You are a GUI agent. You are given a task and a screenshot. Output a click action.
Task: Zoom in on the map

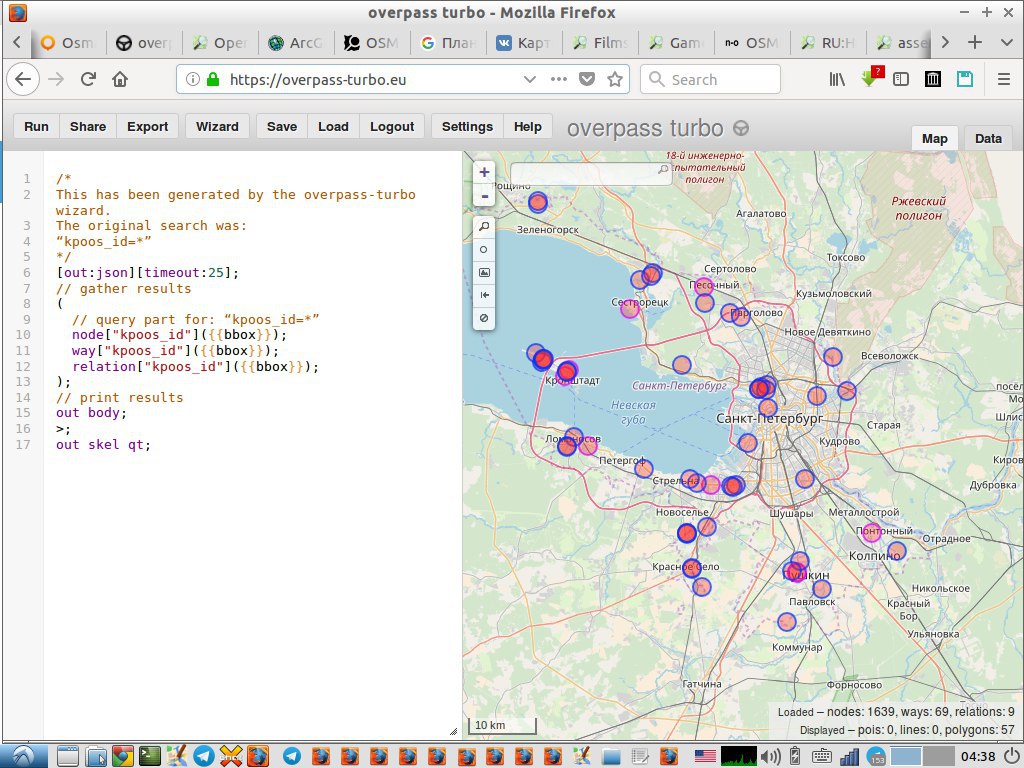pos(484,172)
